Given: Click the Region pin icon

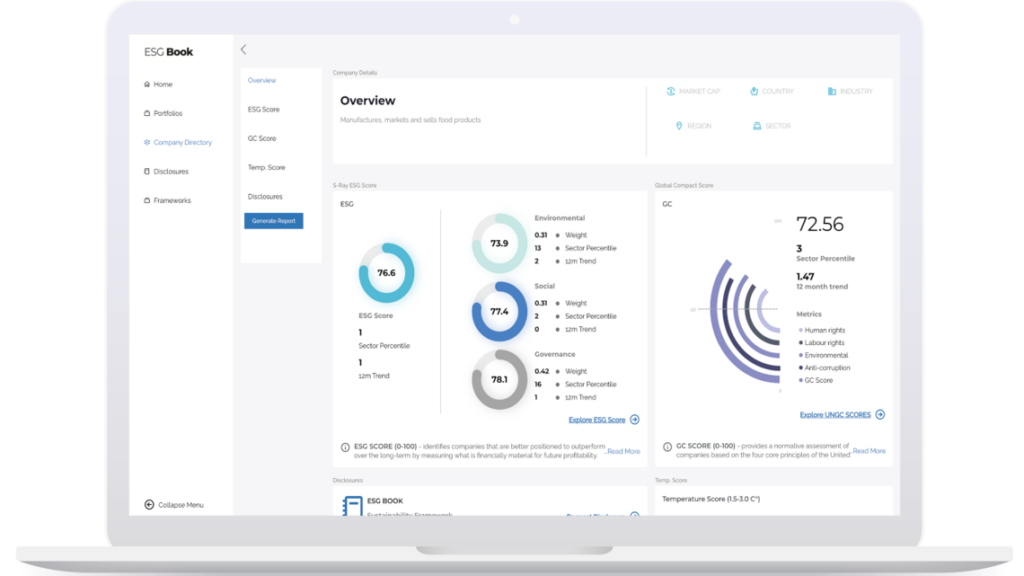Looking at the screenshot, I should pyautogui.click(x=679, y=125).
